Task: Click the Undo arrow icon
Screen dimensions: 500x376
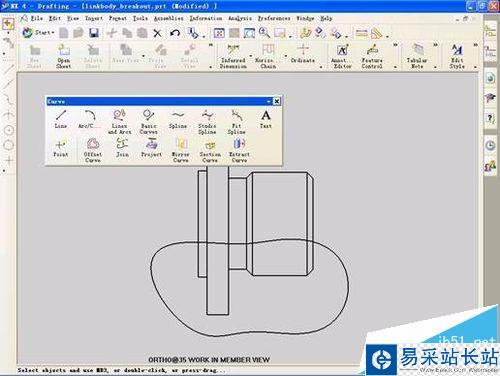Action: pos(175,33)
